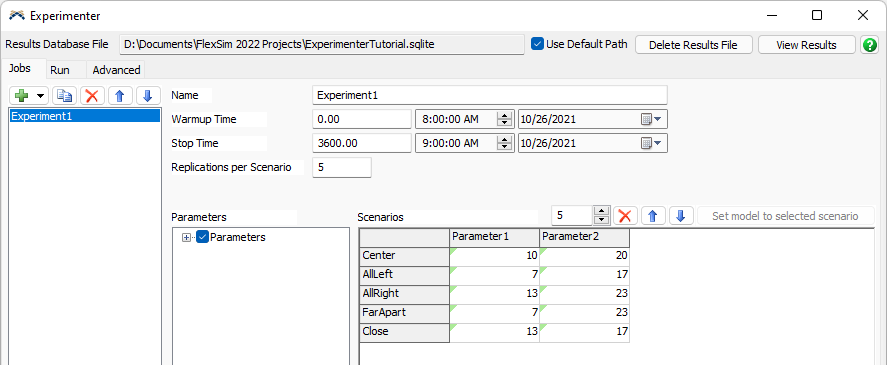This screenshot has height=365, width=887.
Task: Open dropdown arrow beside add job button
Action: [x=40, y=96]
